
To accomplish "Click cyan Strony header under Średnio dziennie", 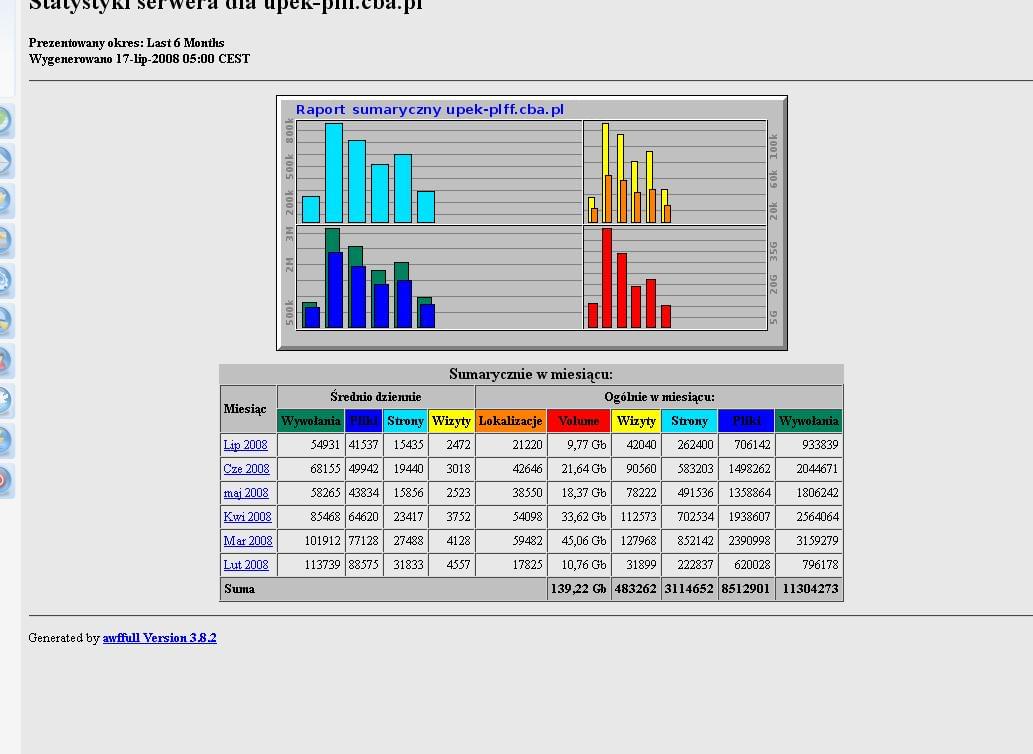I will coord(405,421).
